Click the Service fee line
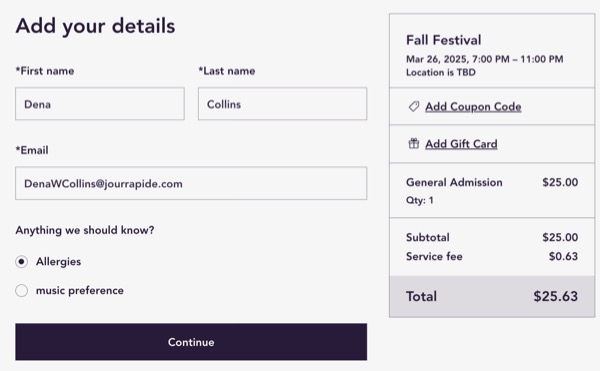This screenshot has height=371, width=600. [492, 256]
